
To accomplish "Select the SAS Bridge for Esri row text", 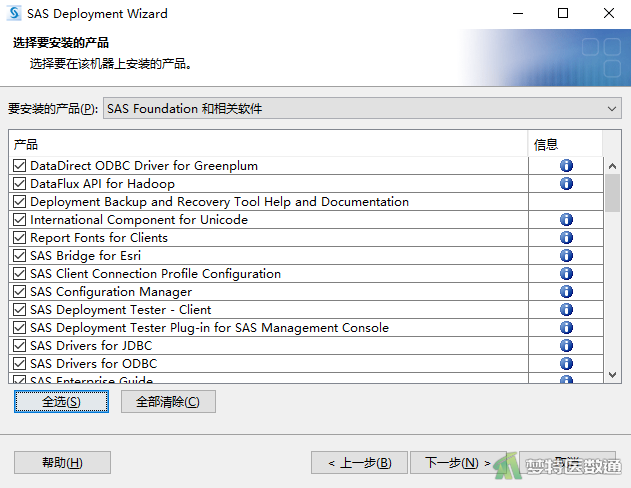I will tap(86, 255).
